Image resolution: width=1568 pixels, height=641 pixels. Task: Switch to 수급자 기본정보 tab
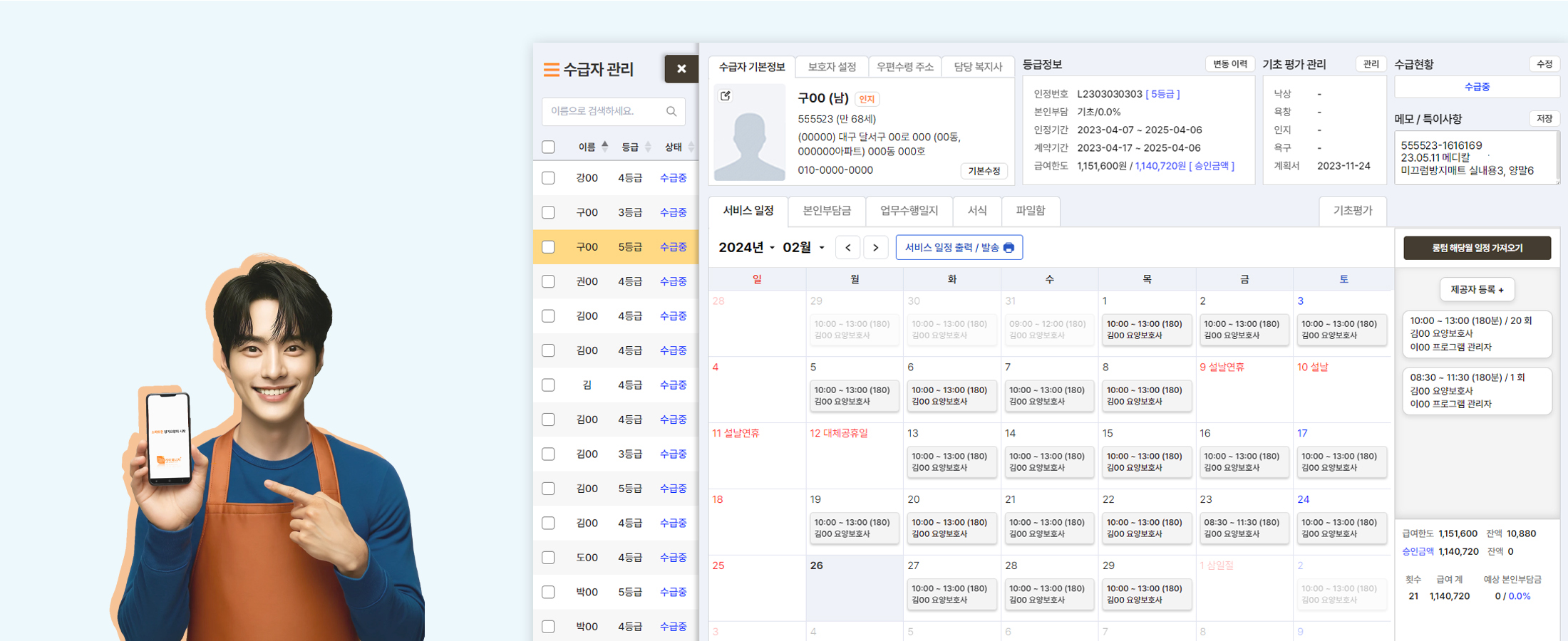(x=751, y=66)
